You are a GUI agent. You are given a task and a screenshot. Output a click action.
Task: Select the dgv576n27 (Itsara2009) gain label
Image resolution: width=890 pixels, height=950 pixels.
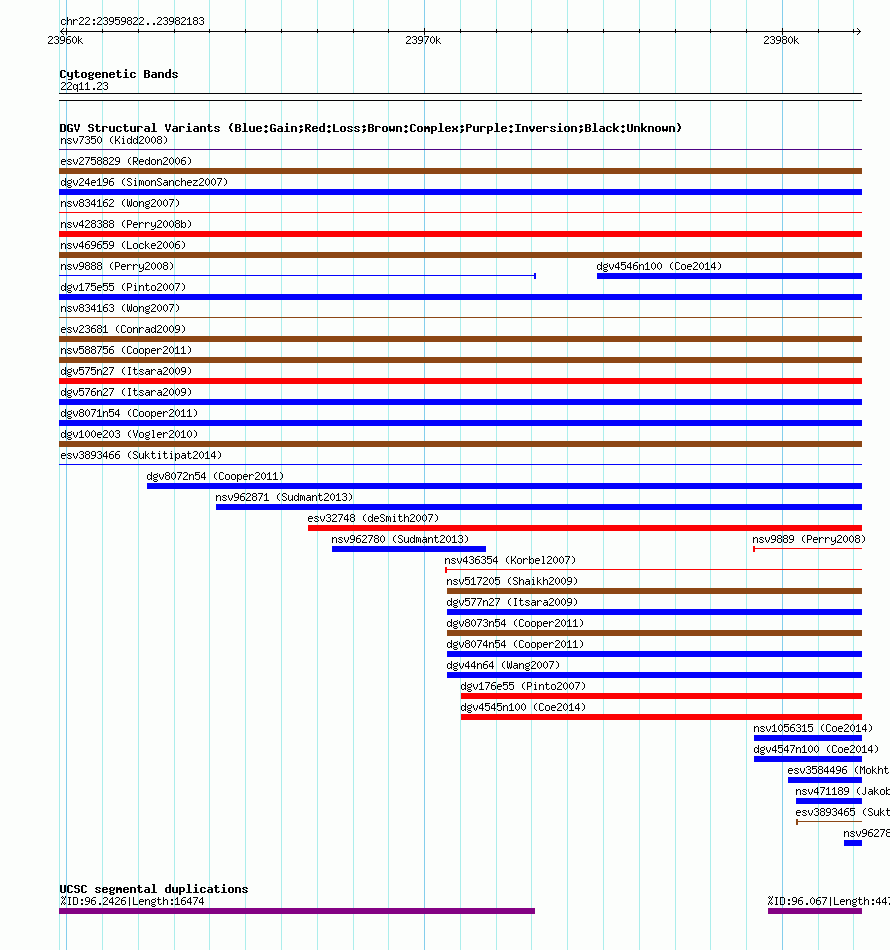point(126,393)
